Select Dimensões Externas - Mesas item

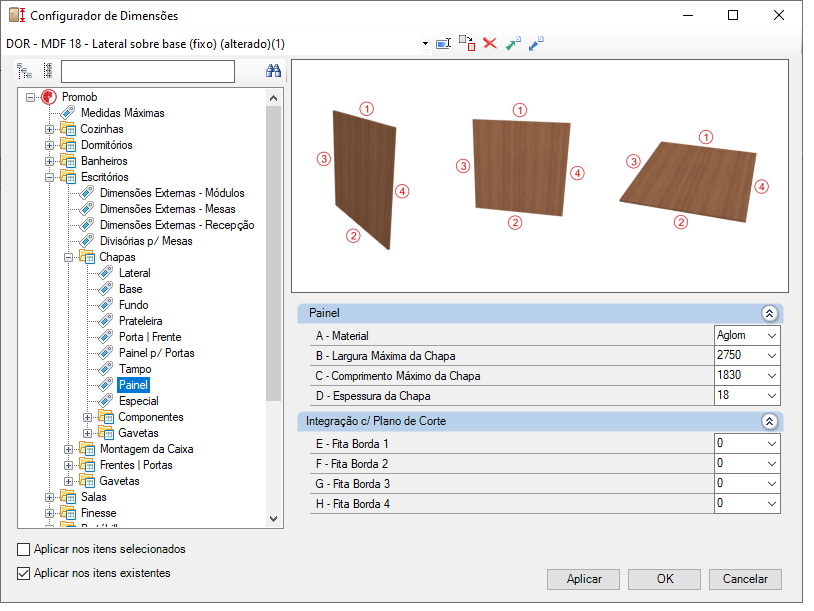[167, 209]
